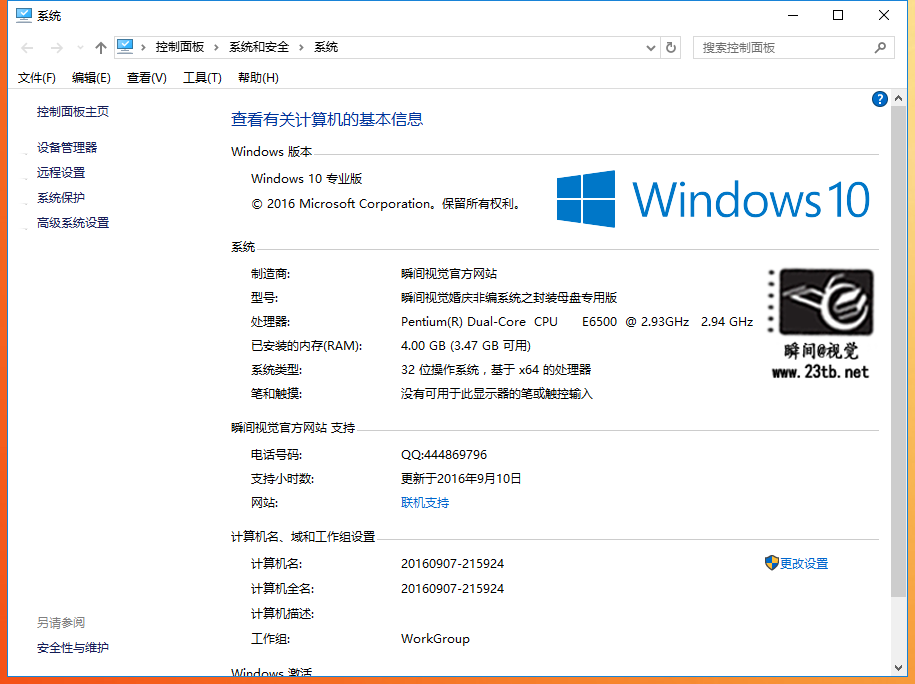Click the phone value QQ:444869796
Screen dimensions: 915x684
point(444,455)
